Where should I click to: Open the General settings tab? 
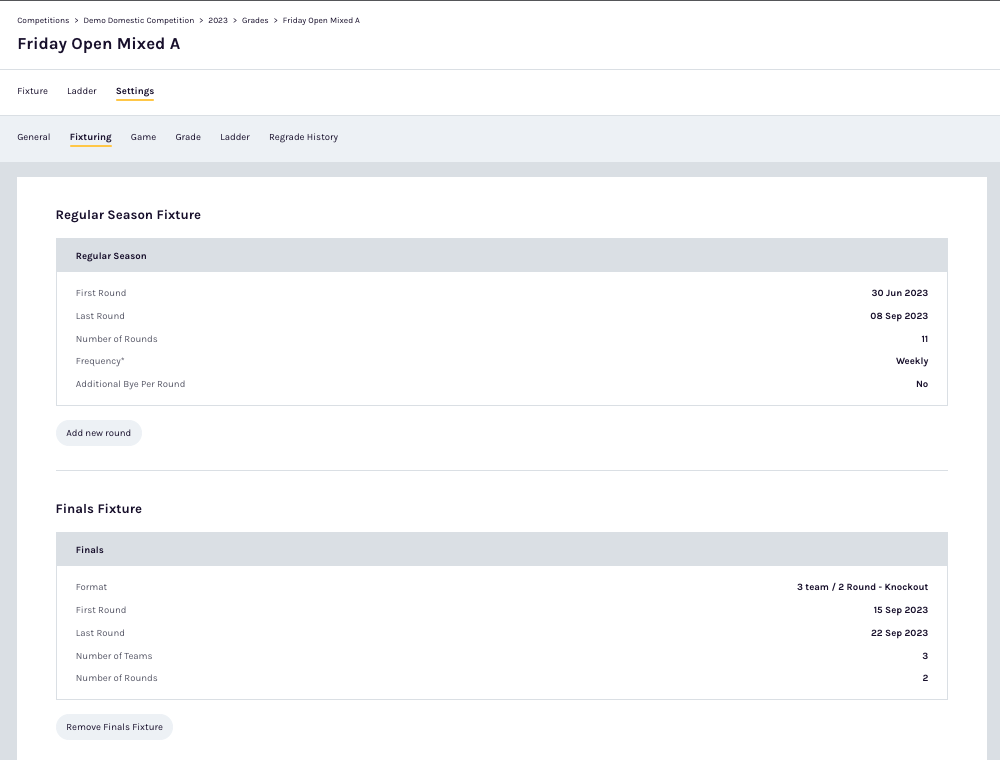(x=33, y=137)
